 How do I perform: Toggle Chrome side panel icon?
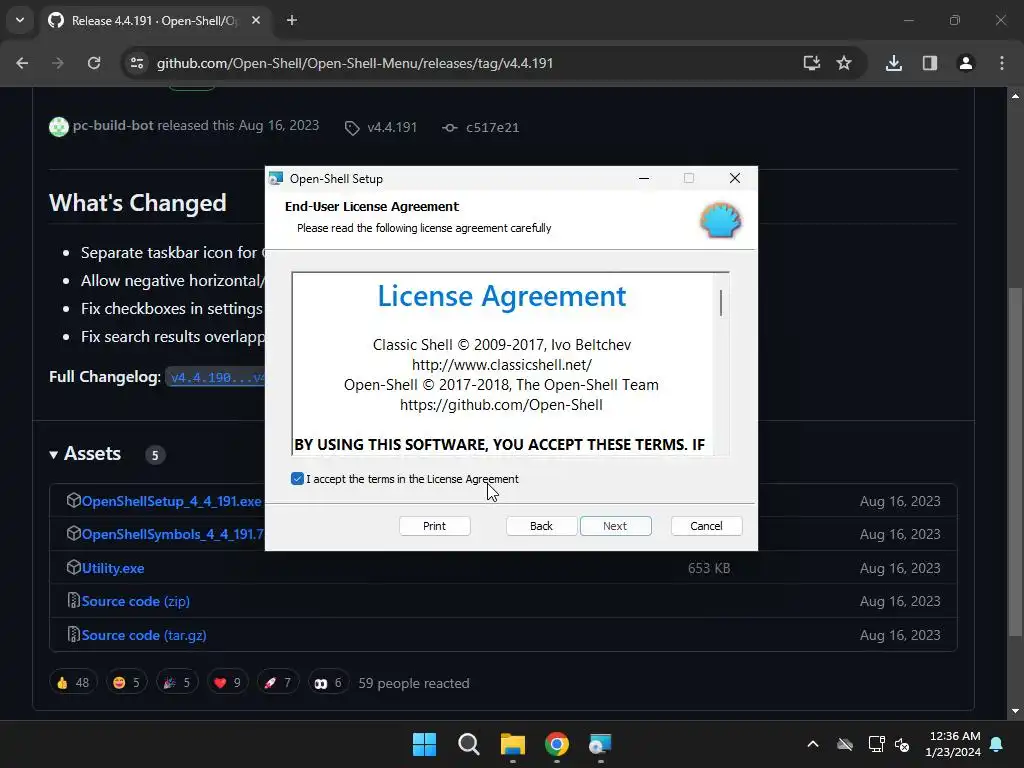coord(930,63)
